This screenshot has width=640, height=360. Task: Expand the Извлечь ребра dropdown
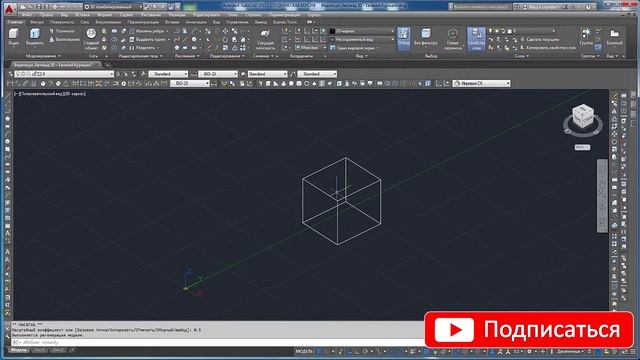[x=167, y=31]
